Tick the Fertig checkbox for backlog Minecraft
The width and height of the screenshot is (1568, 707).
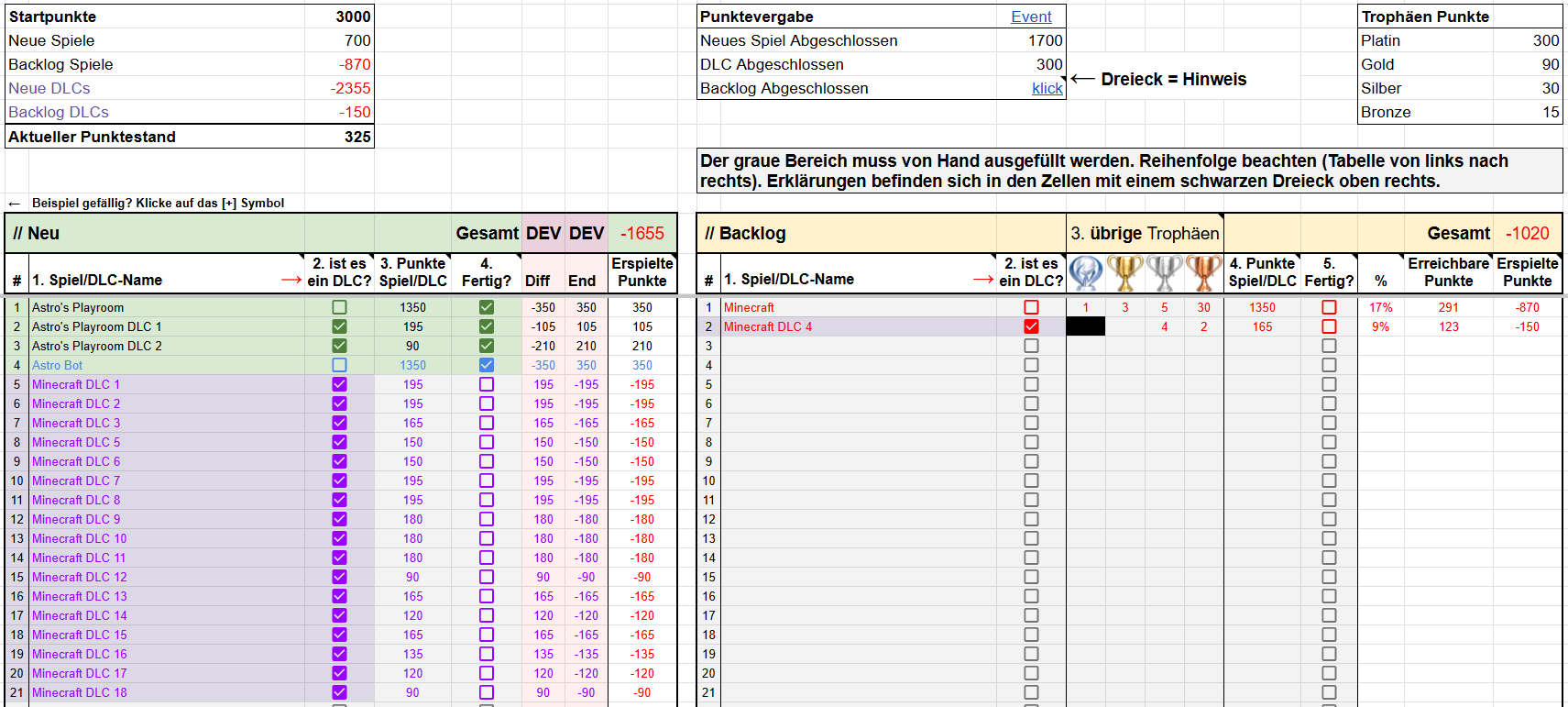coord(1329,307)
